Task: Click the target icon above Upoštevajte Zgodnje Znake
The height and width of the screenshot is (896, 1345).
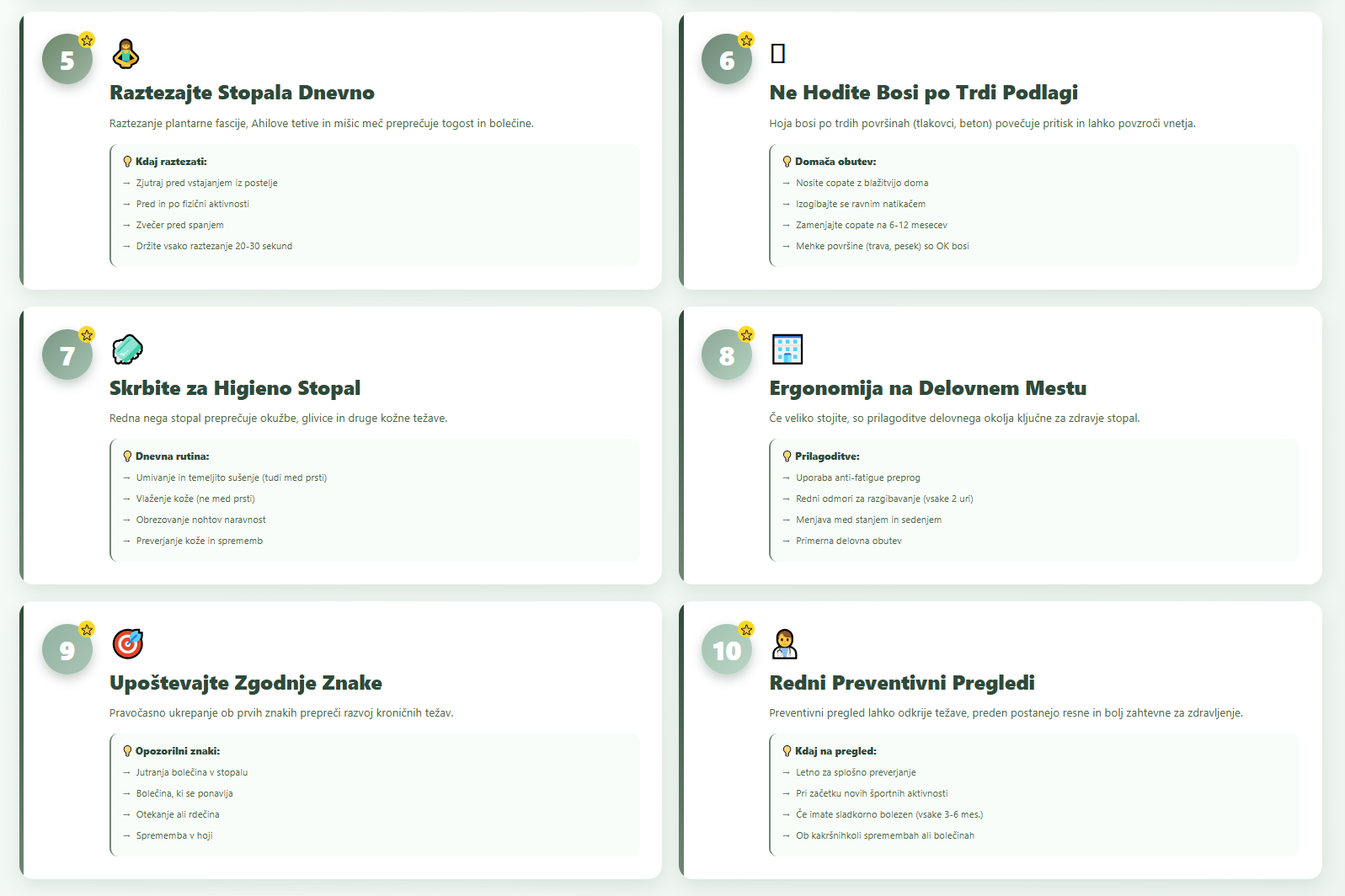Action: point(128,643)
